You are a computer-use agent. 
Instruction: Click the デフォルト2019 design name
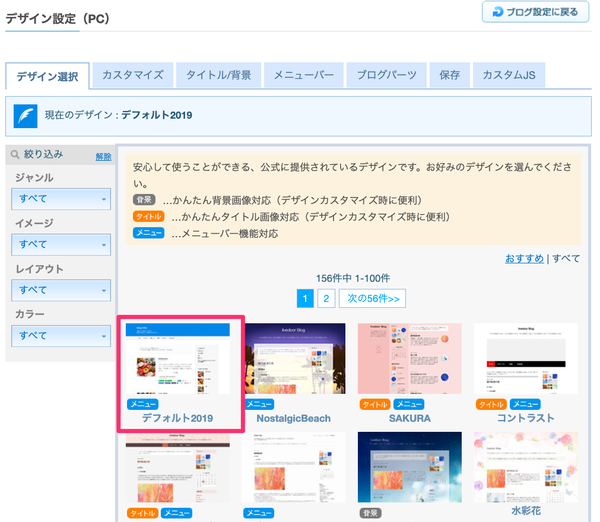[x=178, y=418]
